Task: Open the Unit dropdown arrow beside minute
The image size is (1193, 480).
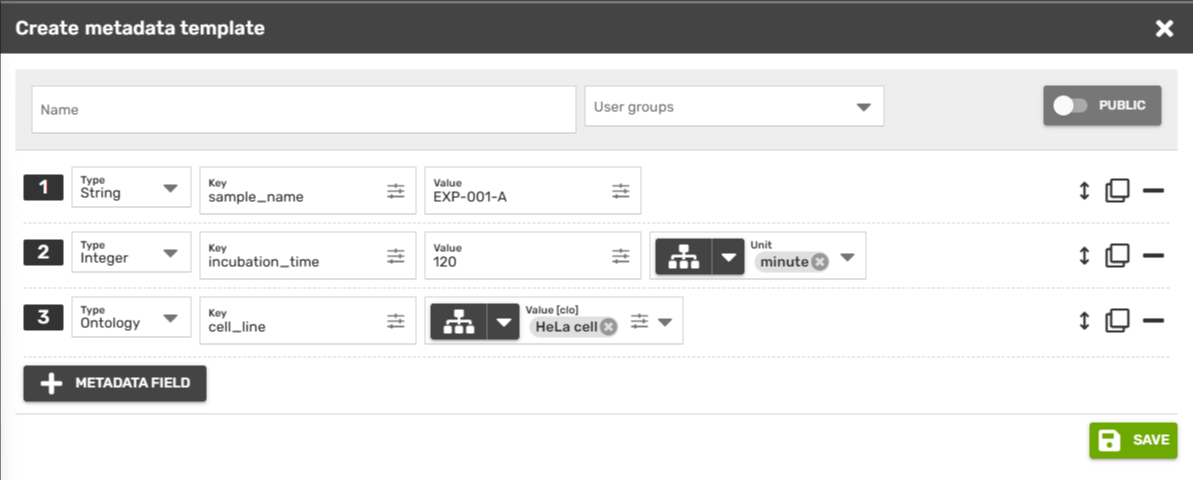Action: tap(848, 258)
